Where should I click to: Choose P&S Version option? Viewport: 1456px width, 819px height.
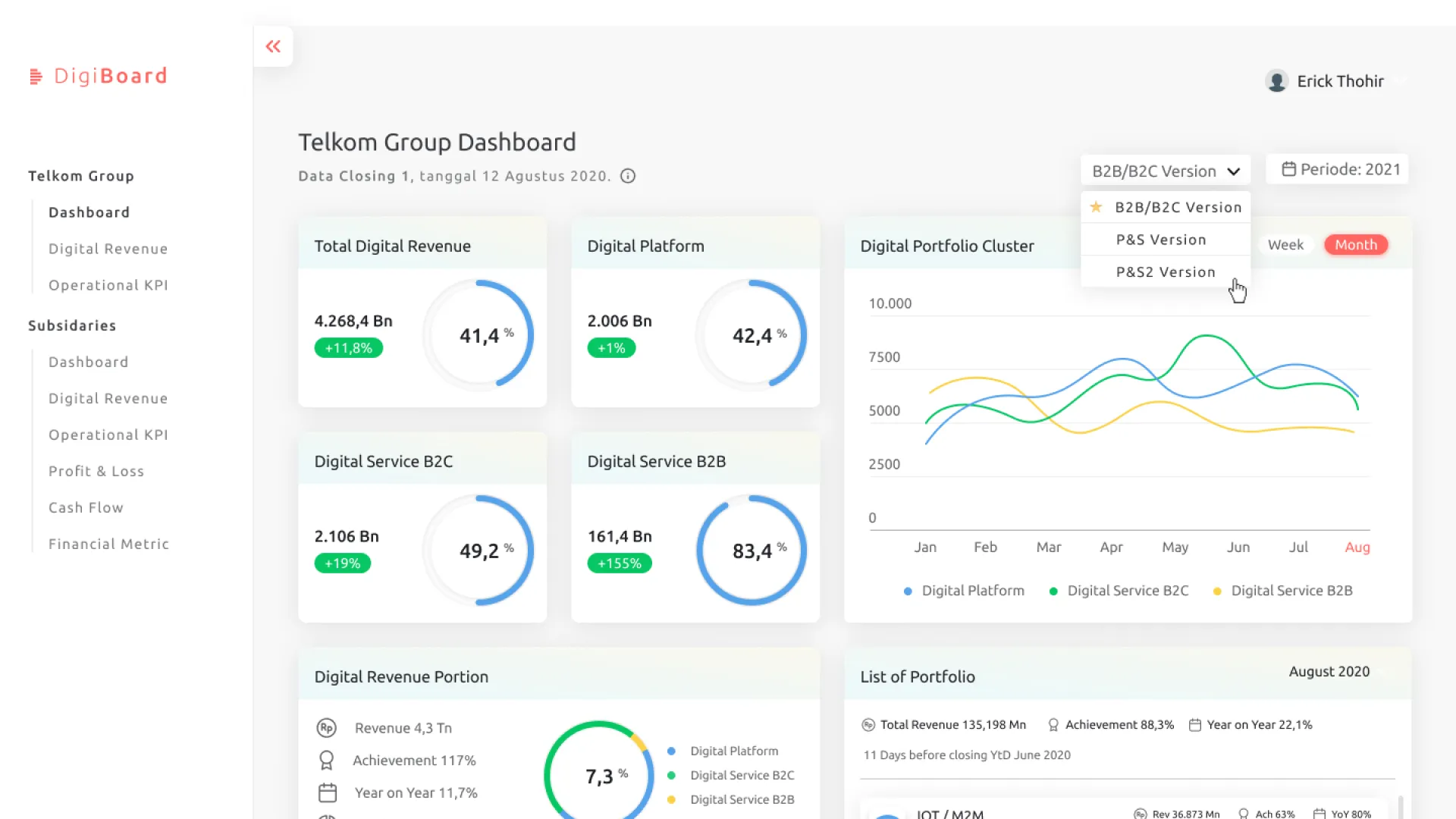coord(1166,240)
